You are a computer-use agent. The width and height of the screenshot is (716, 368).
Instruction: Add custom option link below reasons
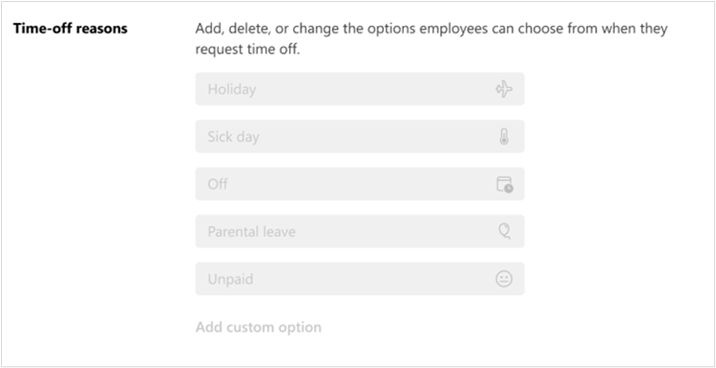pyautogui.click(x=258, y=327)
